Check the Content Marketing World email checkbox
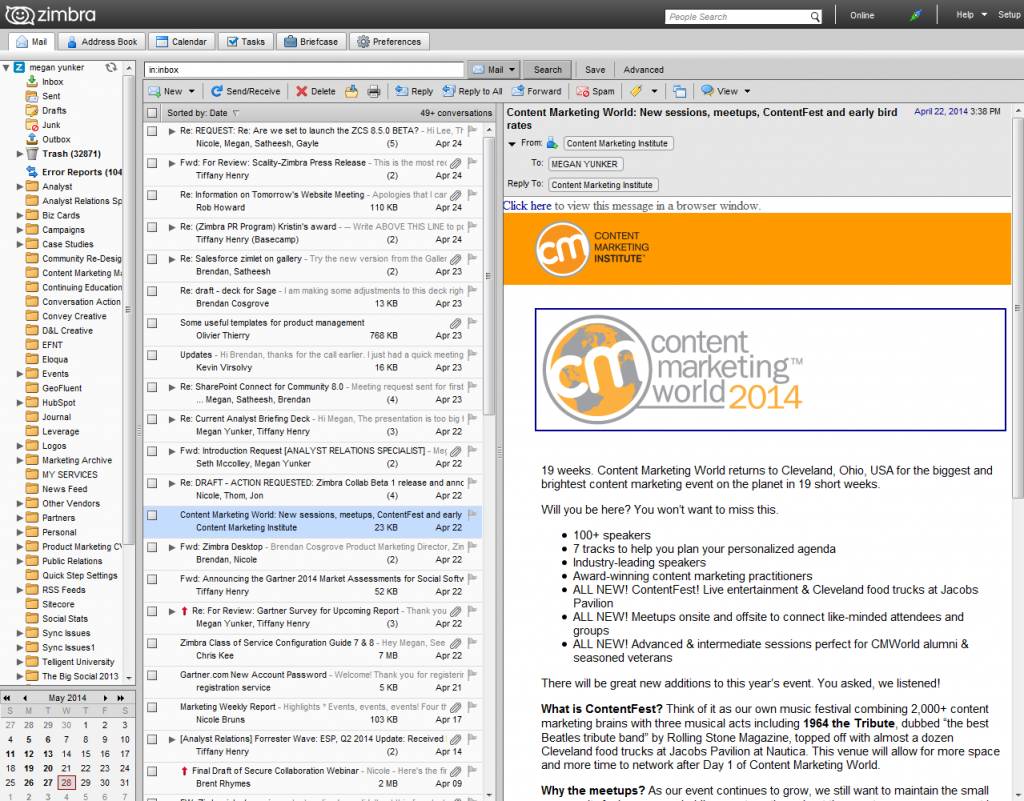Image resolution: width=1024 pixels, height=801 pixels. tap(152, 515)
